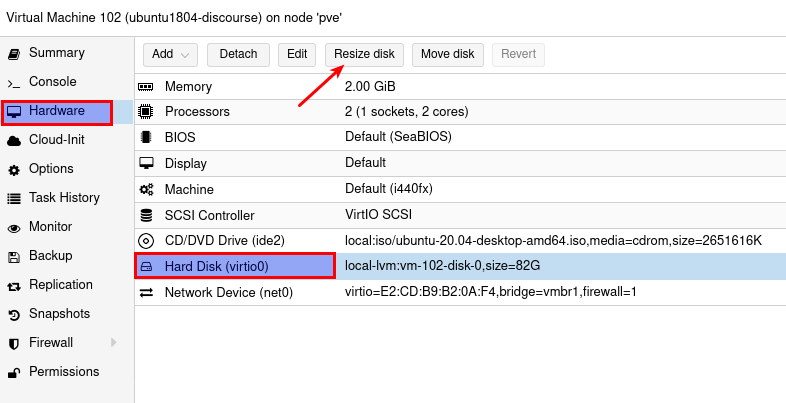Click the Backup floppy disk icon

[14, 256]
